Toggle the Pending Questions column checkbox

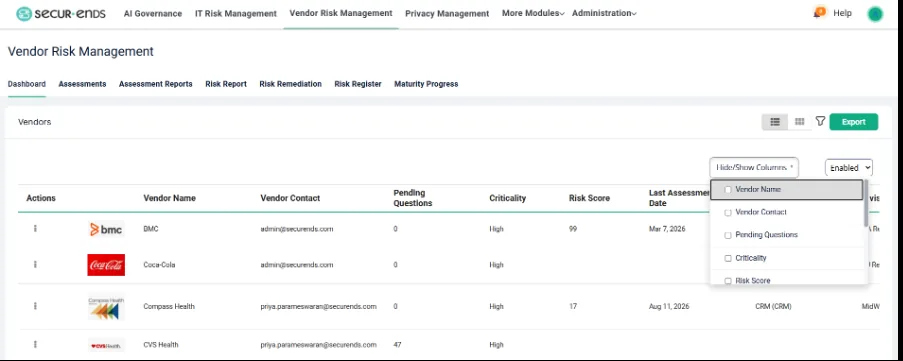[728, 235]
